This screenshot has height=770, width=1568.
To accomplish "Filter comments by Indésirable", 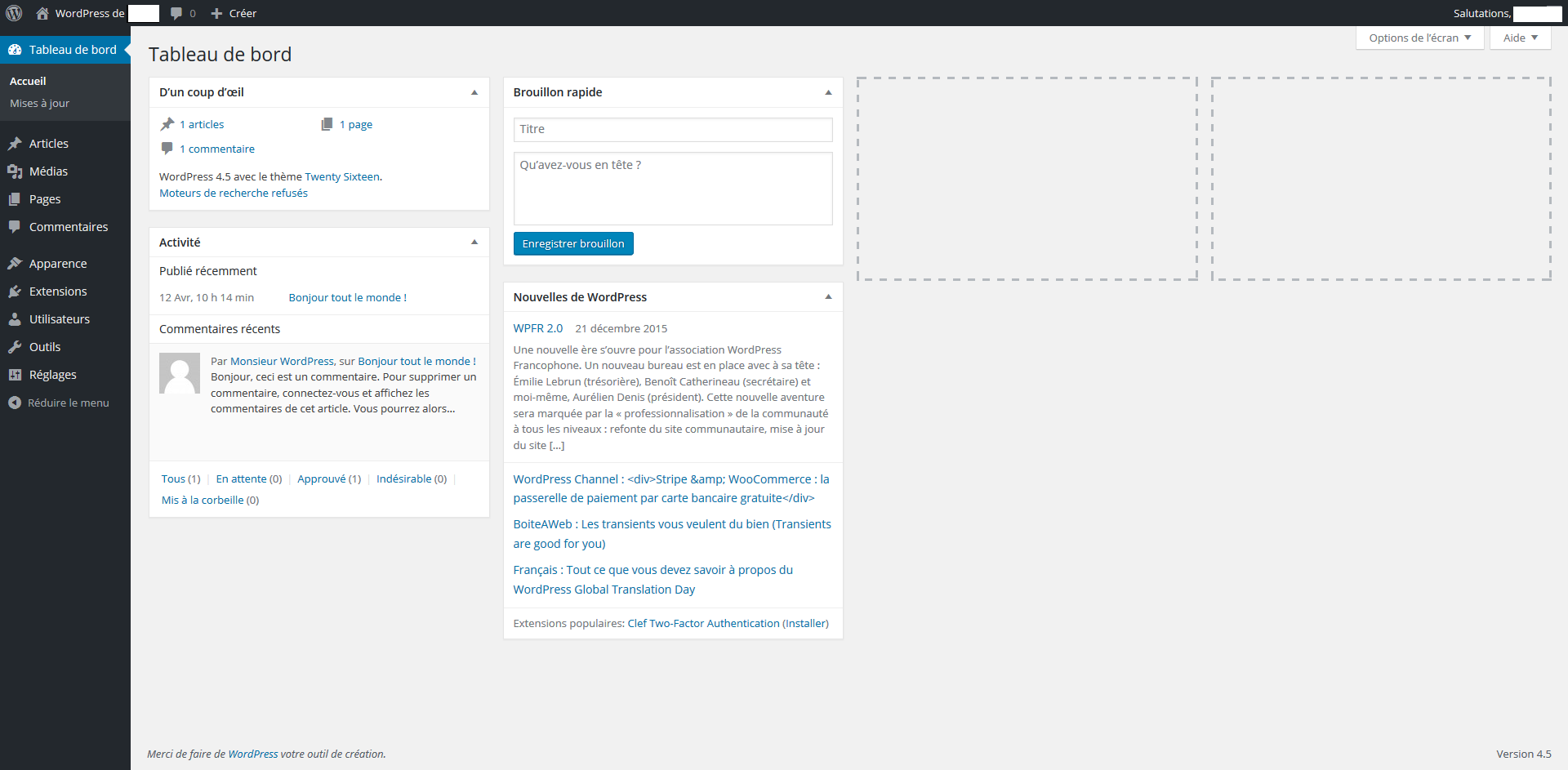I will (404, 478).
